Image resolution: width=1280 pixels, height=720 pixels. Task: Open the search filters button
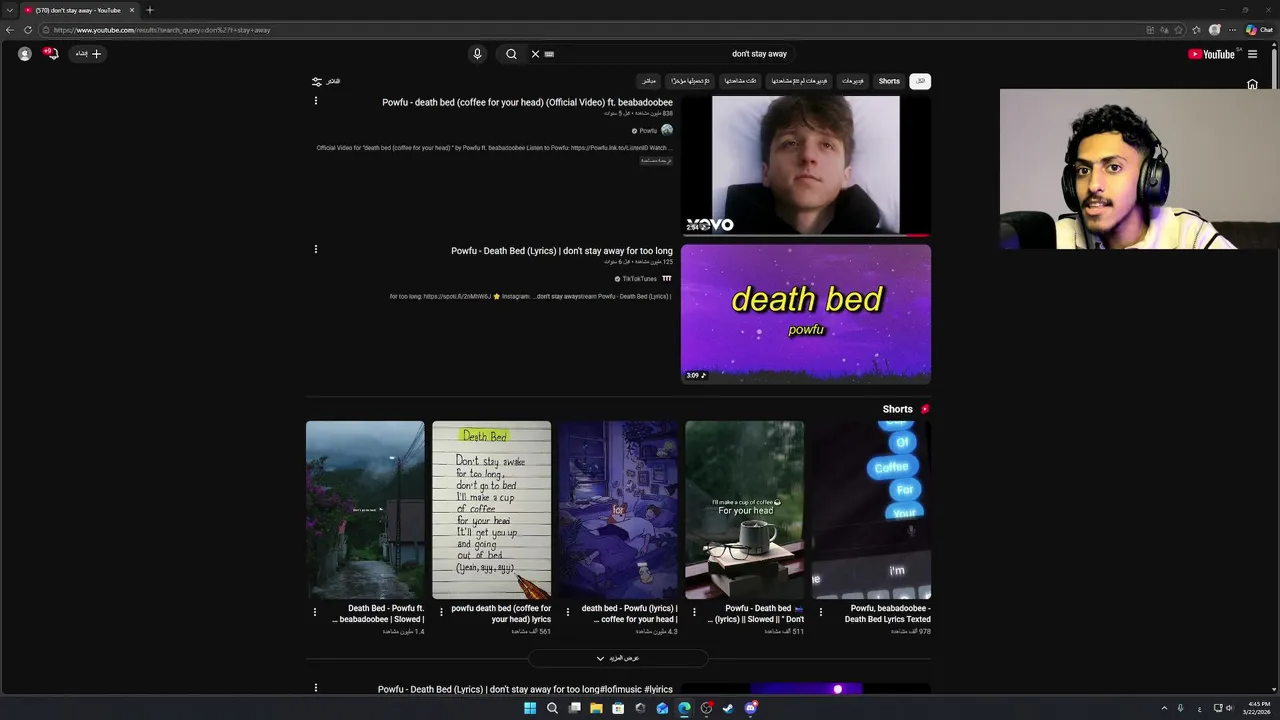(x=326, y=82)
